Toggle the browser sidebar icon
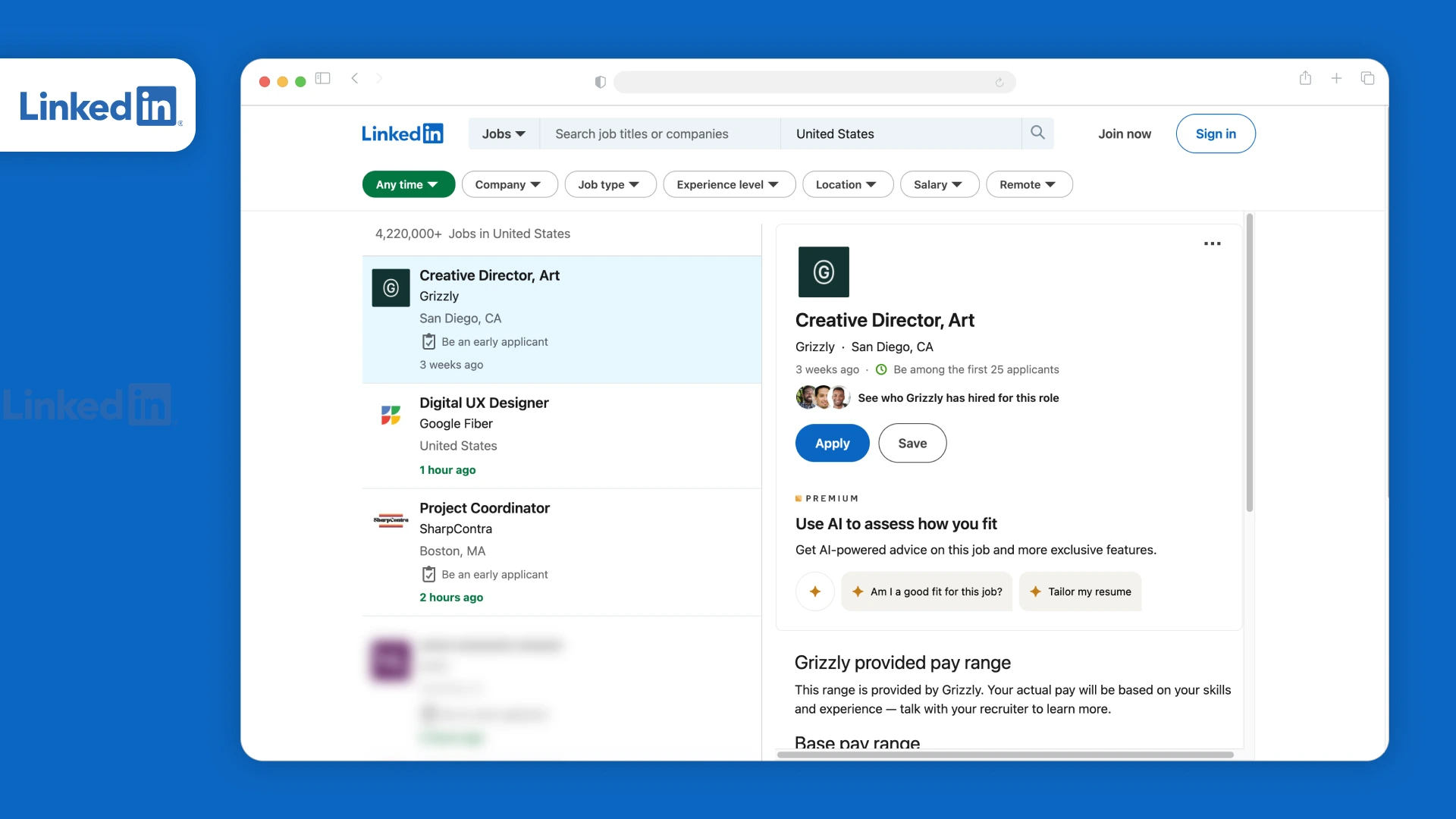Screen dimensions: 1456x819 (x=323, y=78)
